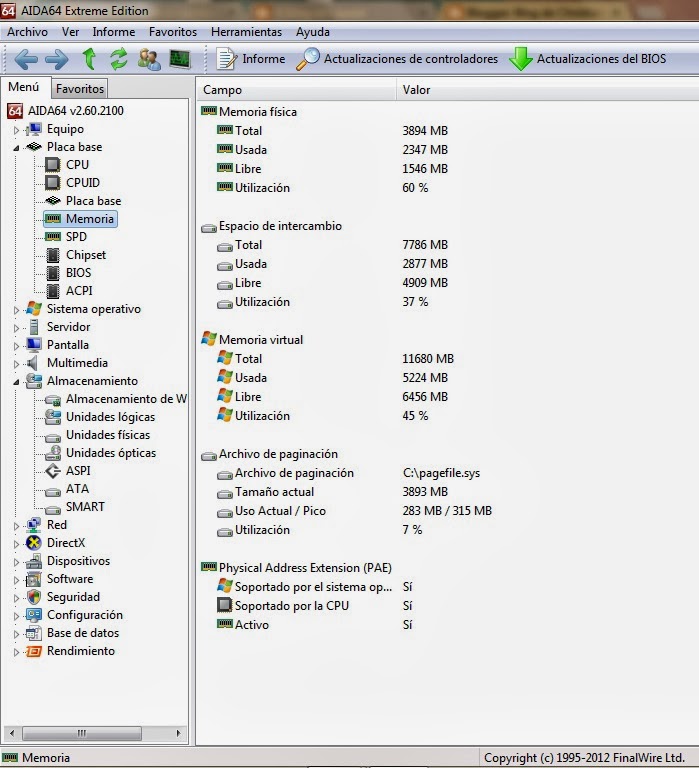Viewport: 699px width, 768px height.
Task: Select the C:\pagefile.sys value
Action: (441, 473)
